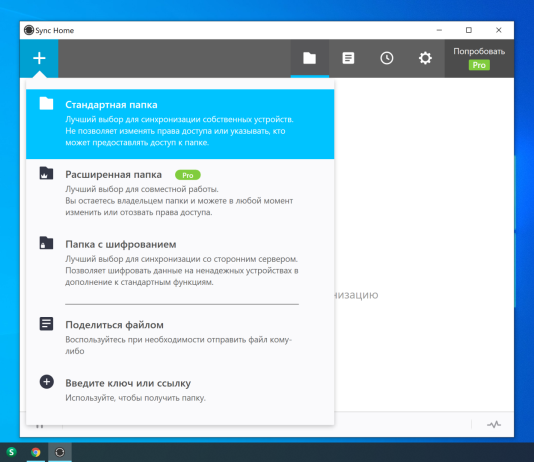Select Стандартная папка menu option

(x=180, y=124)
